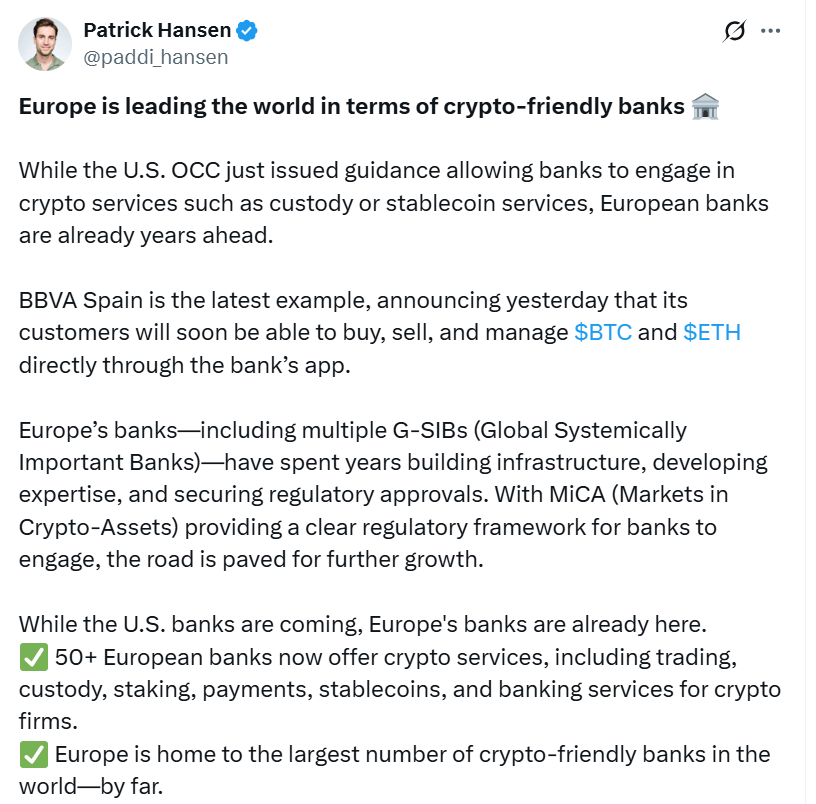The width and height of the screenshot is (816, 804).
Task: Open the $ETH cashtag link
Action: (x=712, y=333)
